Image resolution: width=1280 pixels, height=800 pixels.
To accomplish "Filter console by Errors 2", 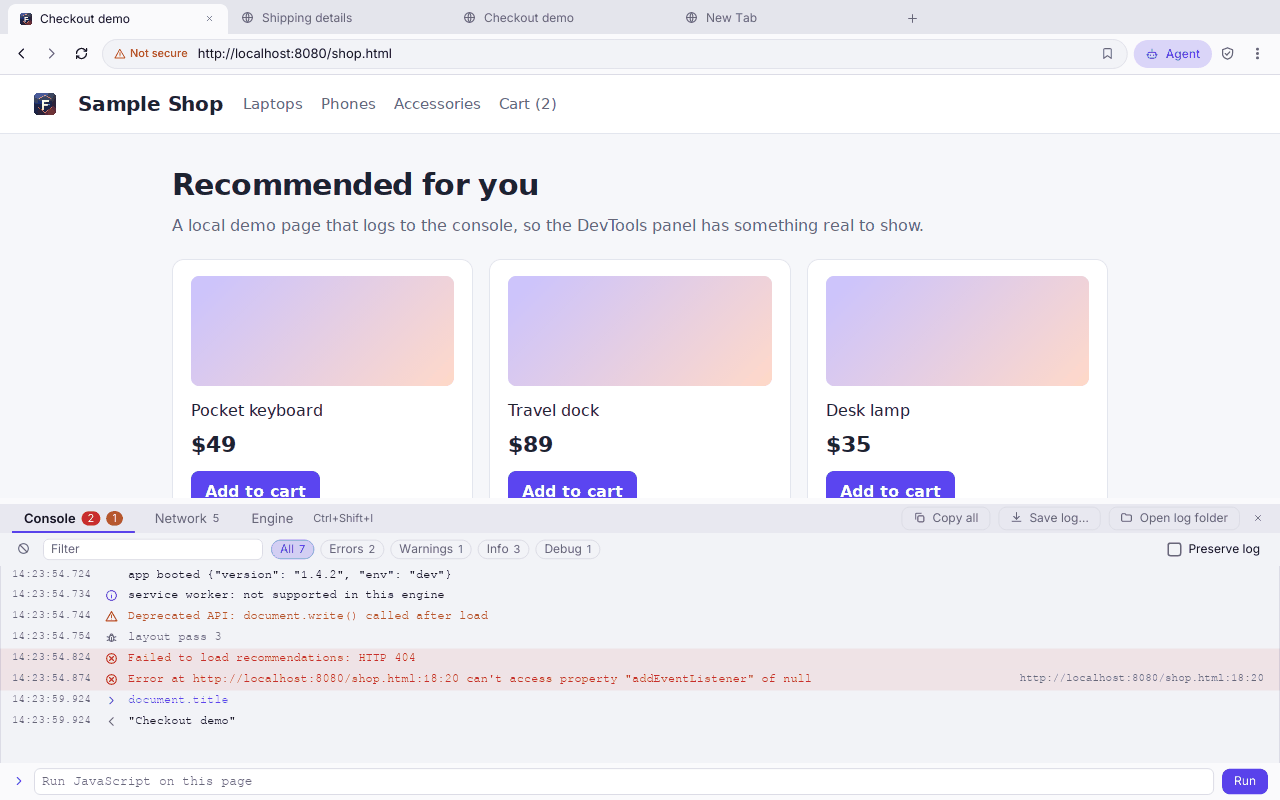I will click(352, 549).
